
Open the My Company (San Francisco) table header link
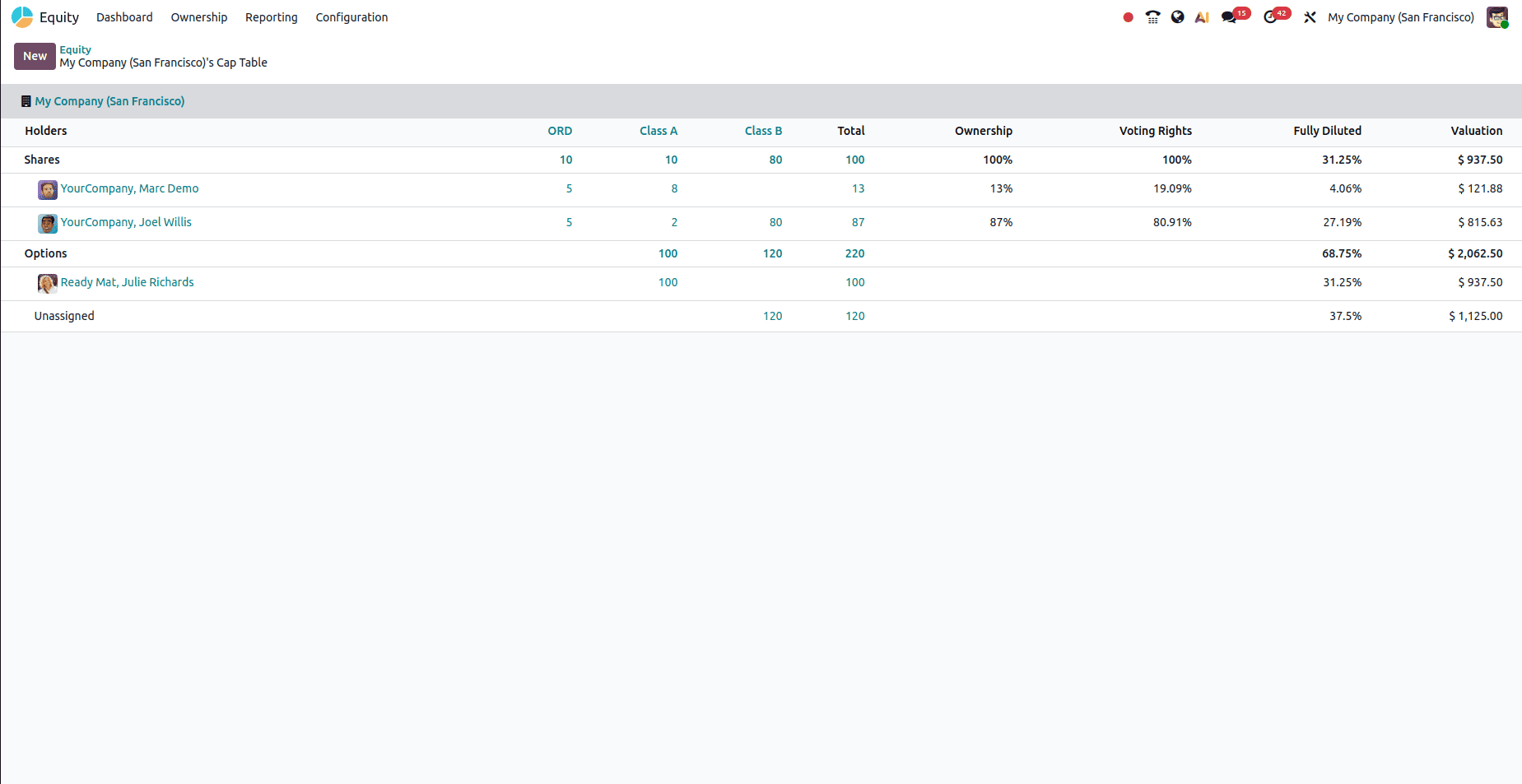coord(109,101)
